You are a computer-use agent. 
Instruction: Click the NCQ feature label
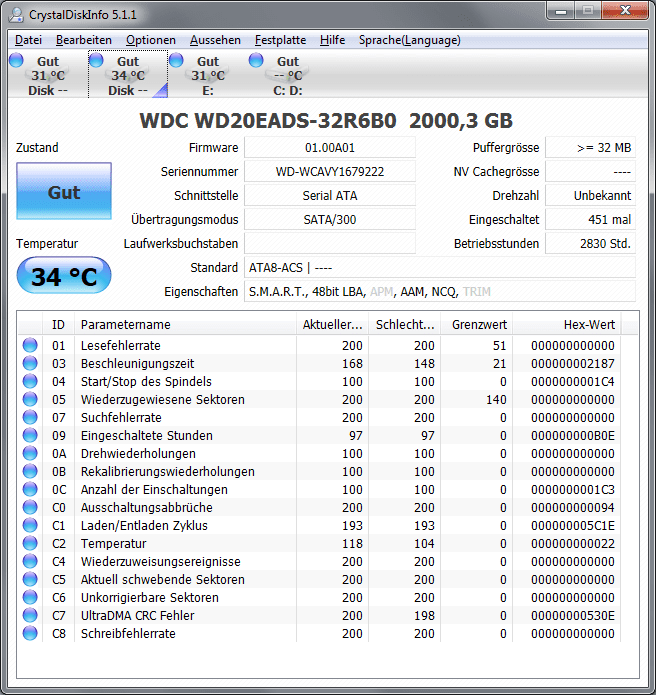443,292
